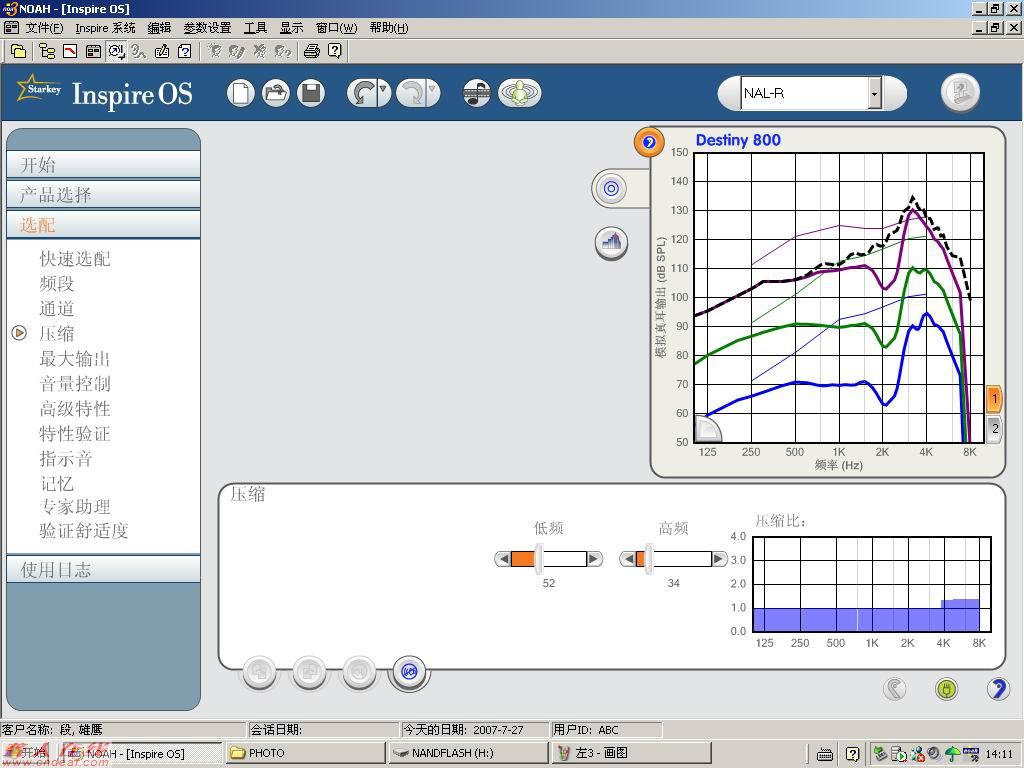Open the 帮助(H) menu
Viewport: 1024px width, 768px height.
pyautogui.click(x=389, y=28)
